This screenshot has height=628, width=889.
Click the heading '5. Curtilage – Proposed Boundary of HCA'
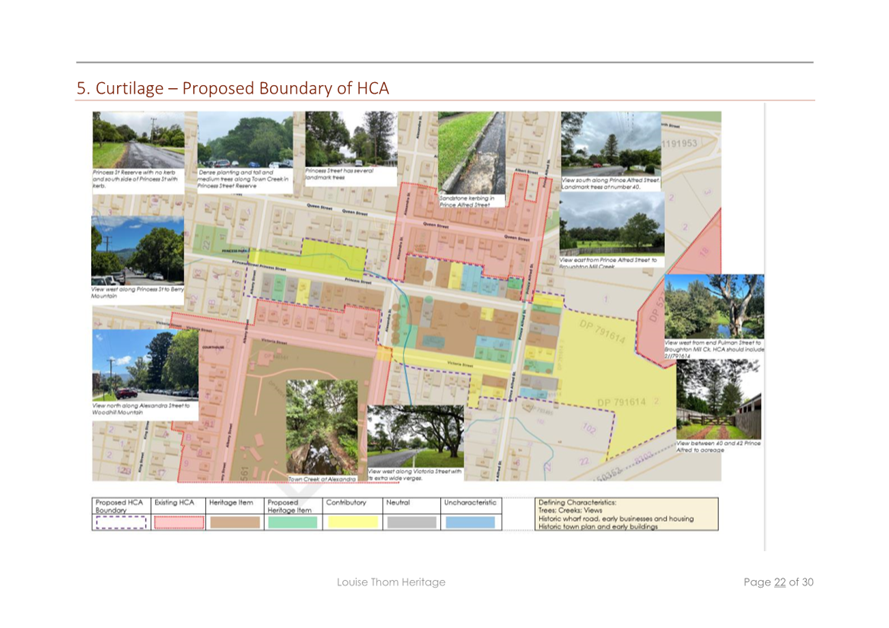(x=230, y=88)
